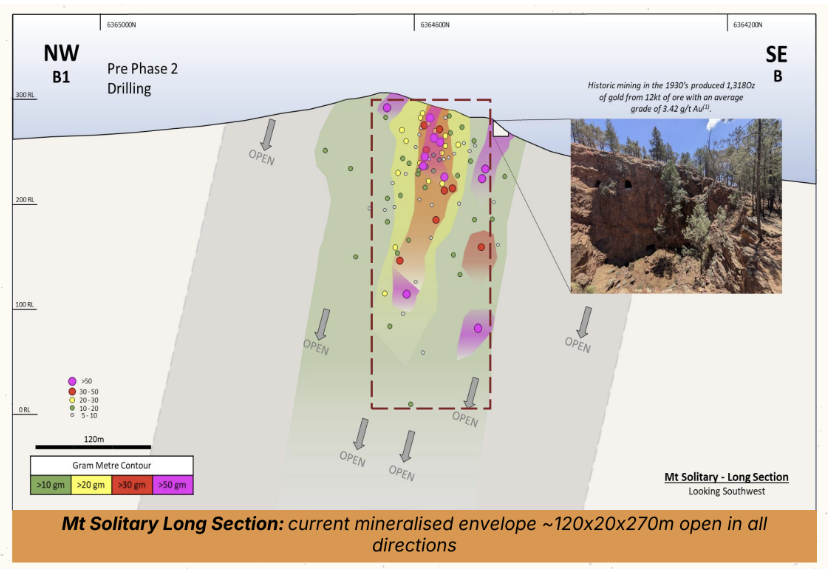
Task: Click the 6364600N northing label
Action: tap(435, 25)
